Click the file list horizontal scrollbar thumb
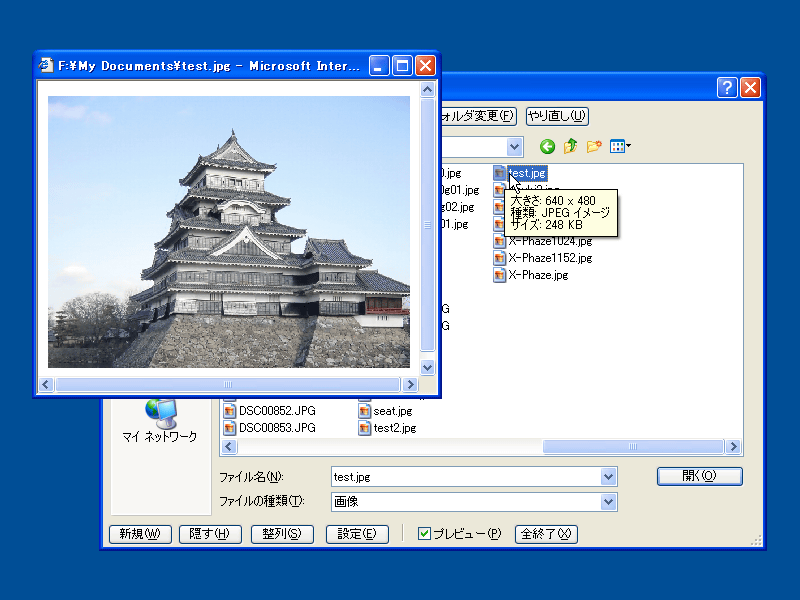Viewport: 800px width, 600px height. [633, 447]
